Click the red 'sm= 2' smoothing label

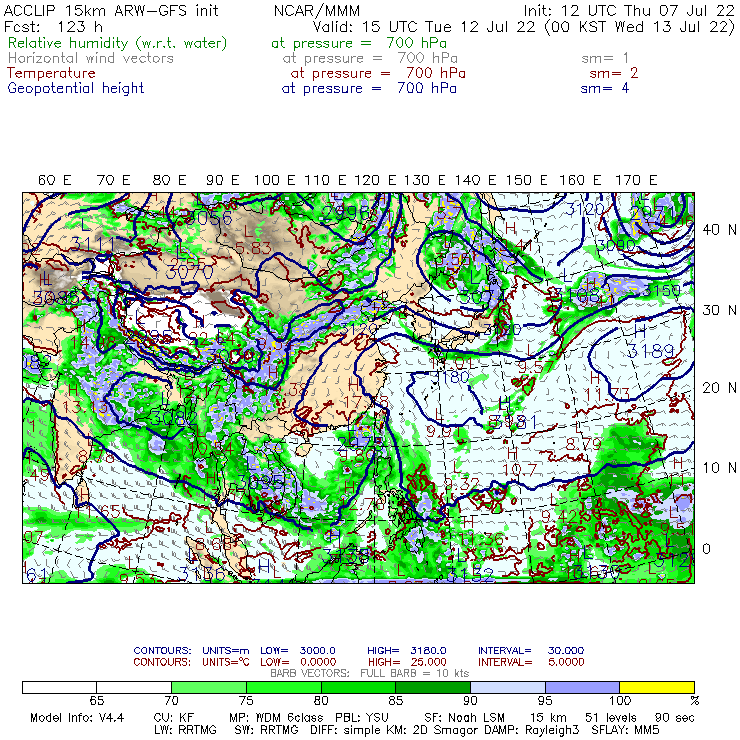[614, 73]
